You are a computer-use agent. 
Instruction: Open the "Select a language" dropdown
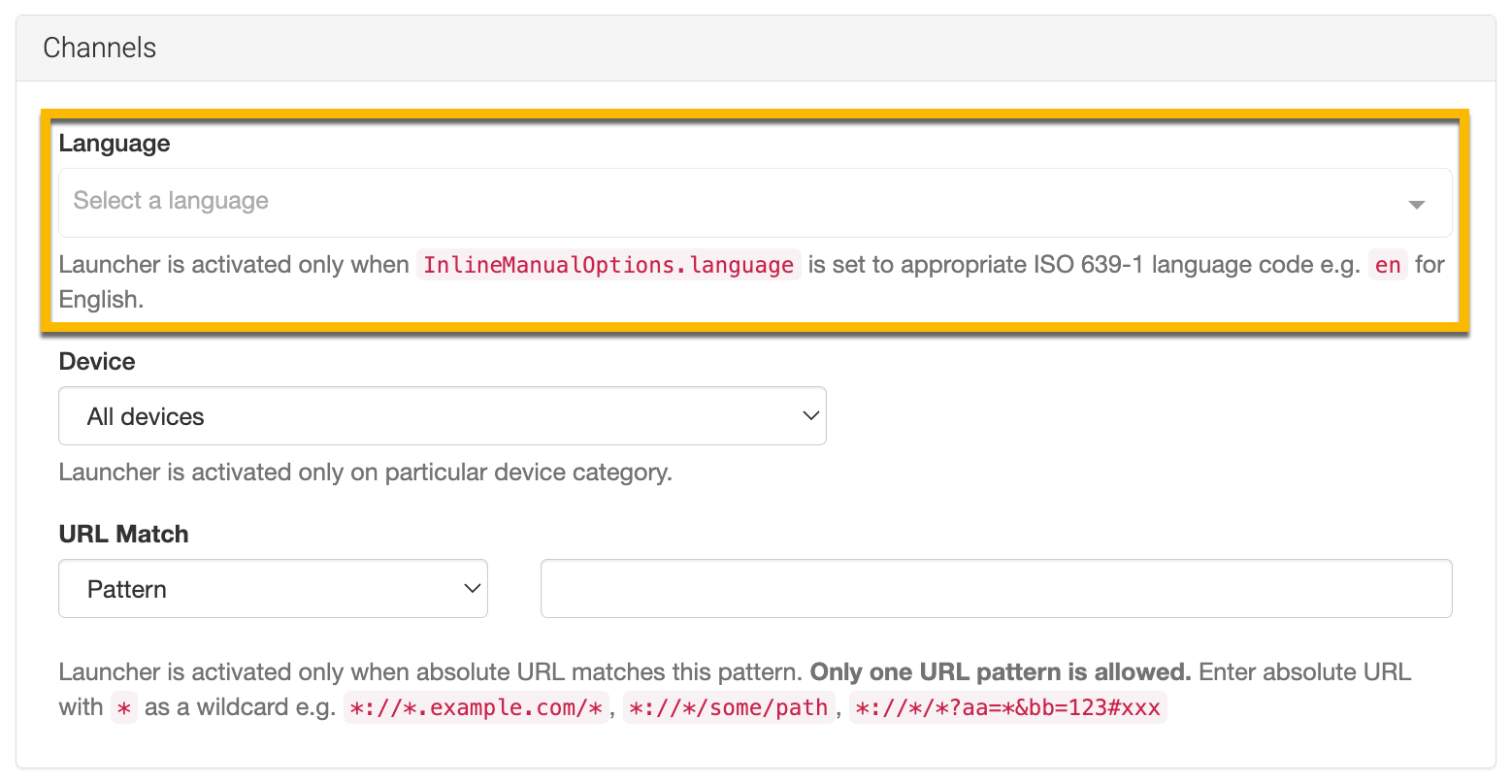pyautogui.click(x=738, y=202)
